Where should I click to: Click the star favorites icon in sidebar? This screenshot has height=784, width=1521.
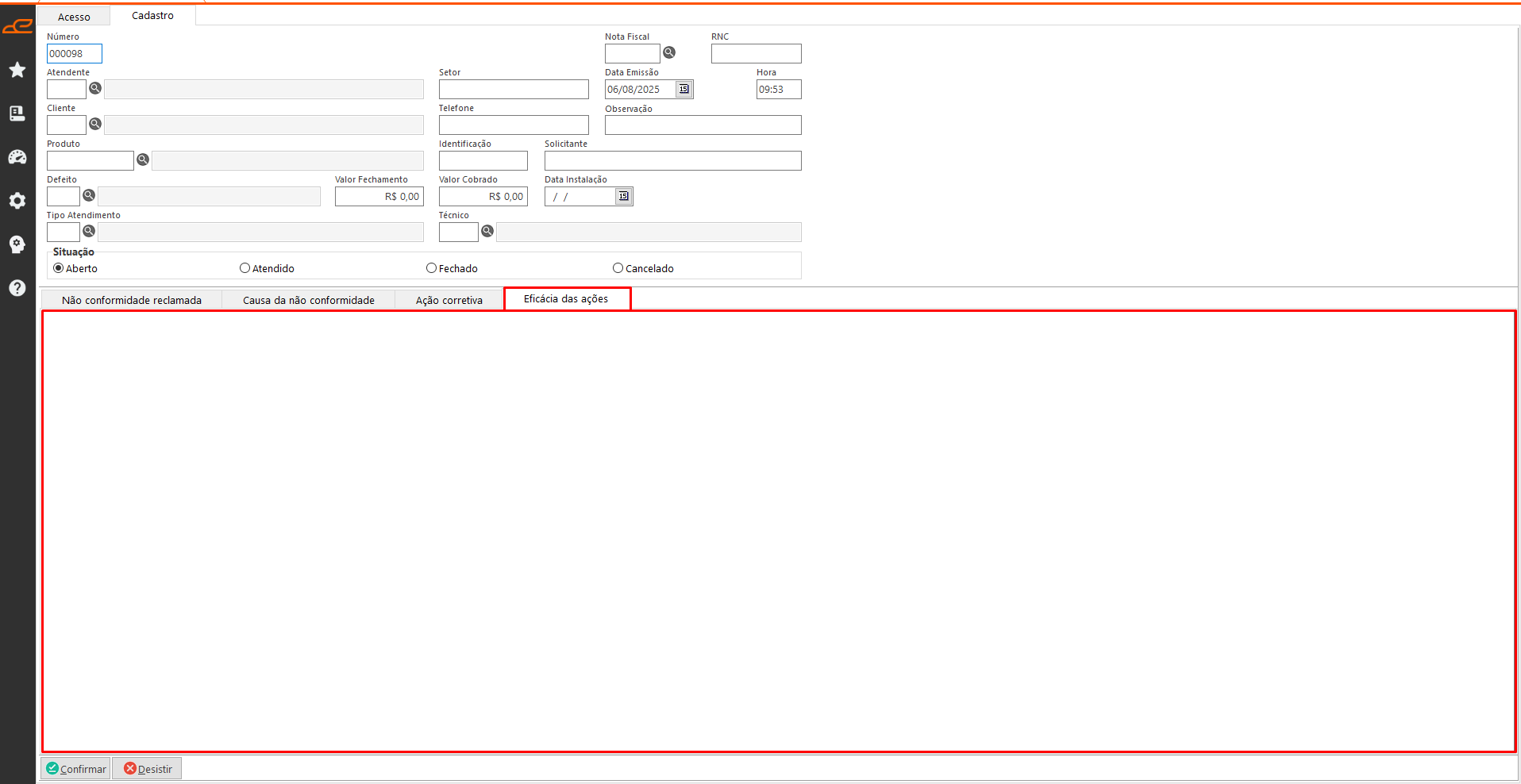click(17, 70)
